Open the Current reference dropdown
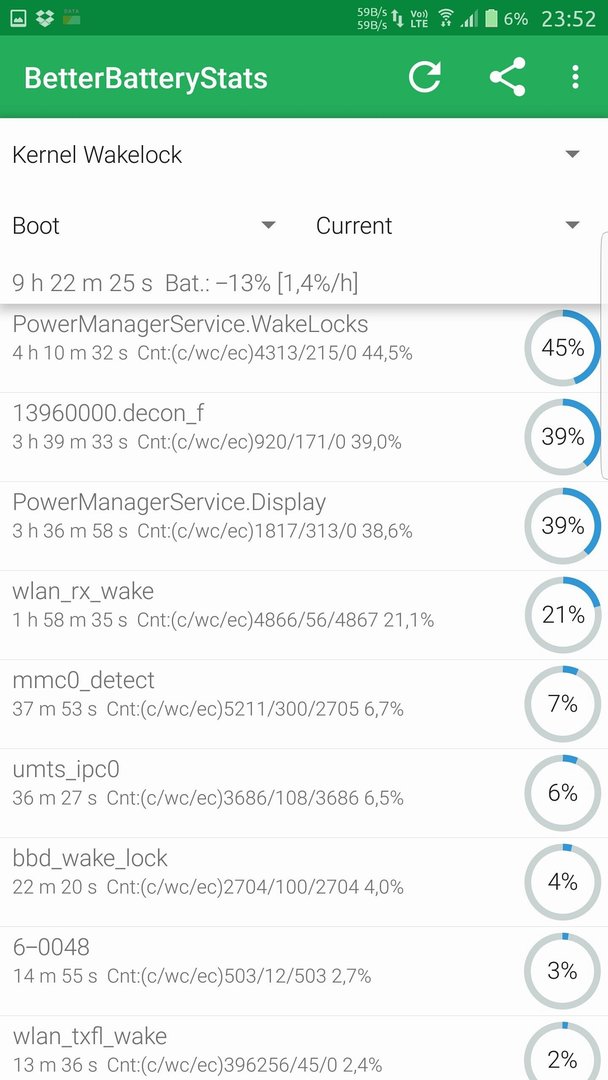608x1080 pixels. pos(448,225)
